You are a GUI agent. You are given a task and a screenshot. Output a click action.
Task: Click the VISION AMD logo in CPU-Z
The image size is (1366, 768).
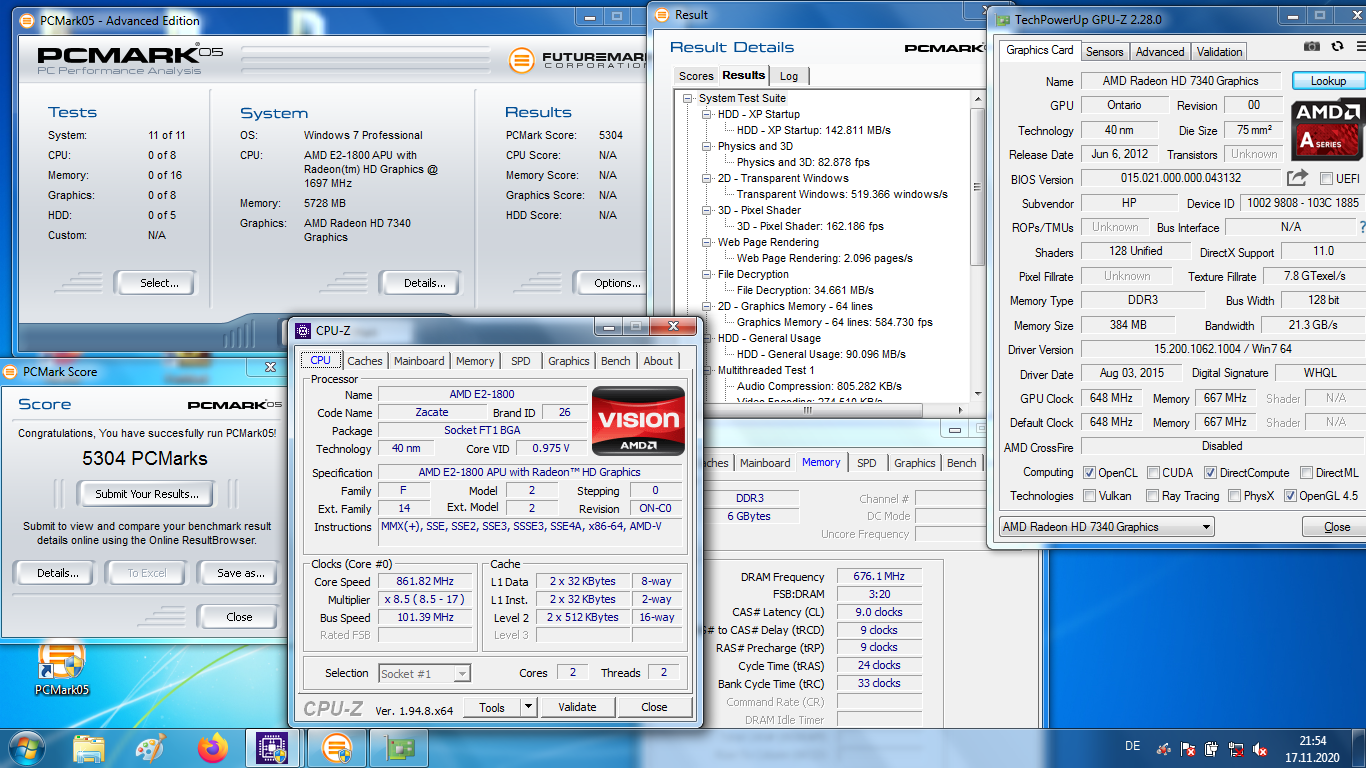tap(639, 421)
